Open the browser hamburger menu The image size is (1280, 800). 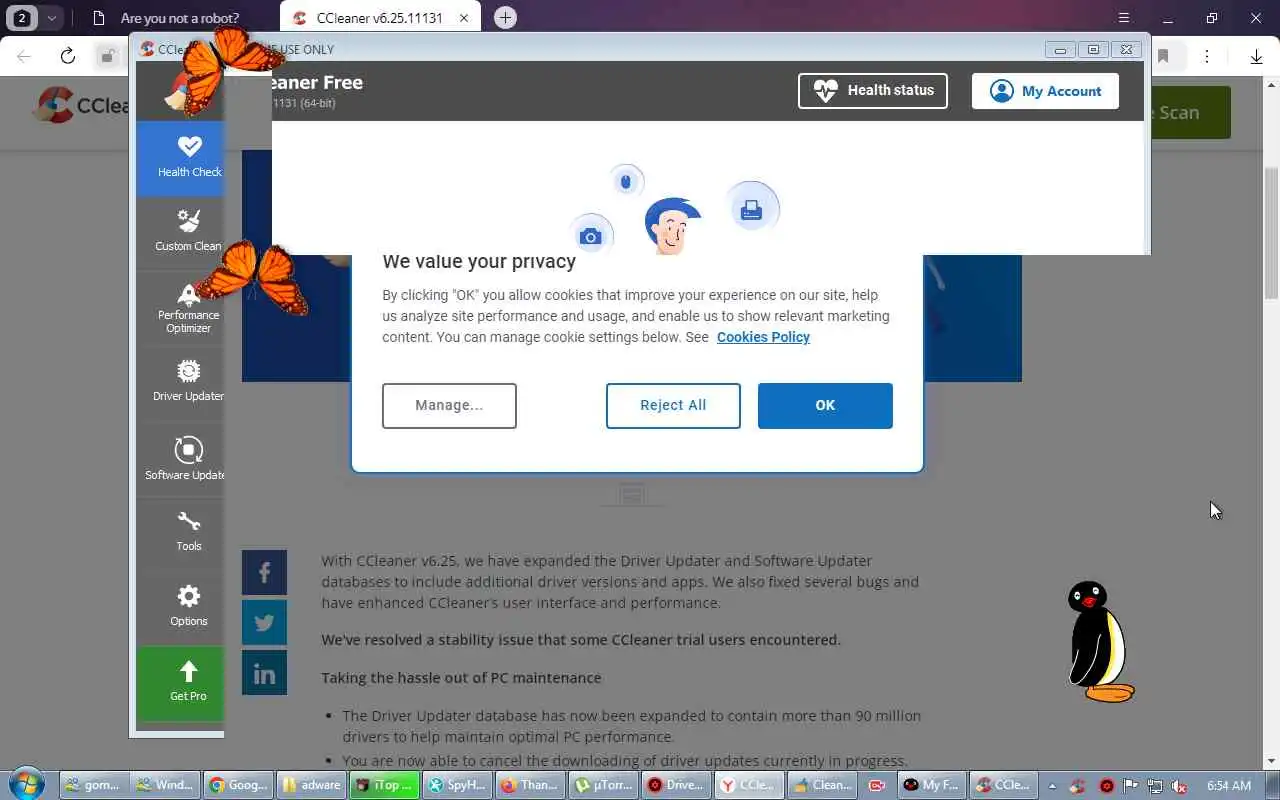click(x=1124, y=18)
